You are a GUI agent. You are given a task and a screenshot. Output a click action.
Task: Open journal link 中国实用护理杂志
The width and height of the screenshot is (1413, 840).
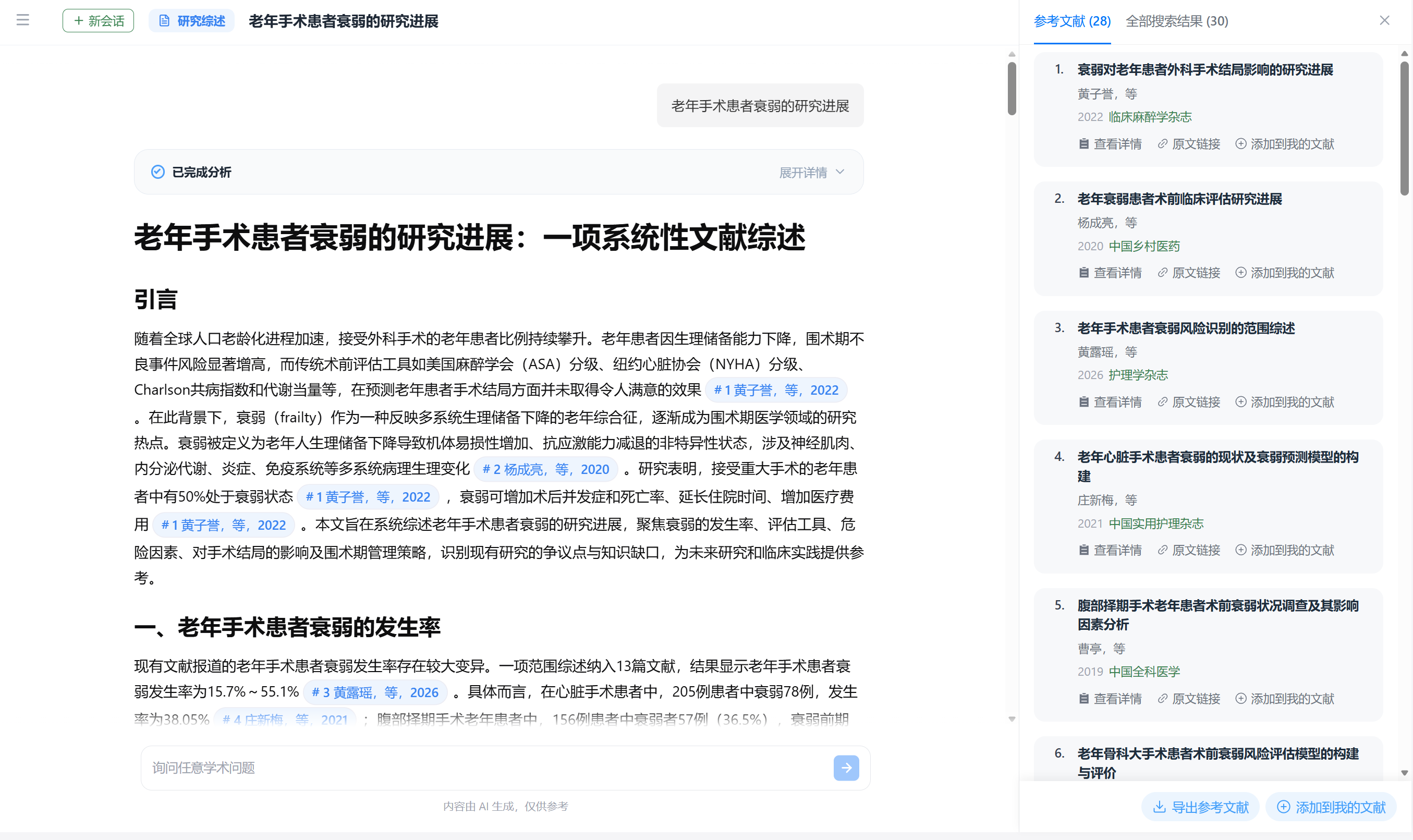coord(1155,523)
